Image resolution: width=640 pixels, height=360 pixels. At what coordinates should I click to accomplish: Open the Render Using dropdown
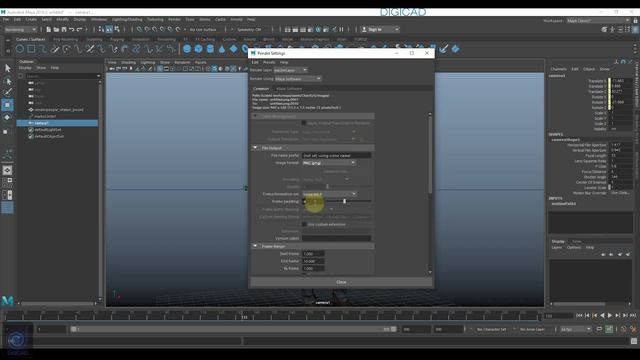tap(298, 79)
